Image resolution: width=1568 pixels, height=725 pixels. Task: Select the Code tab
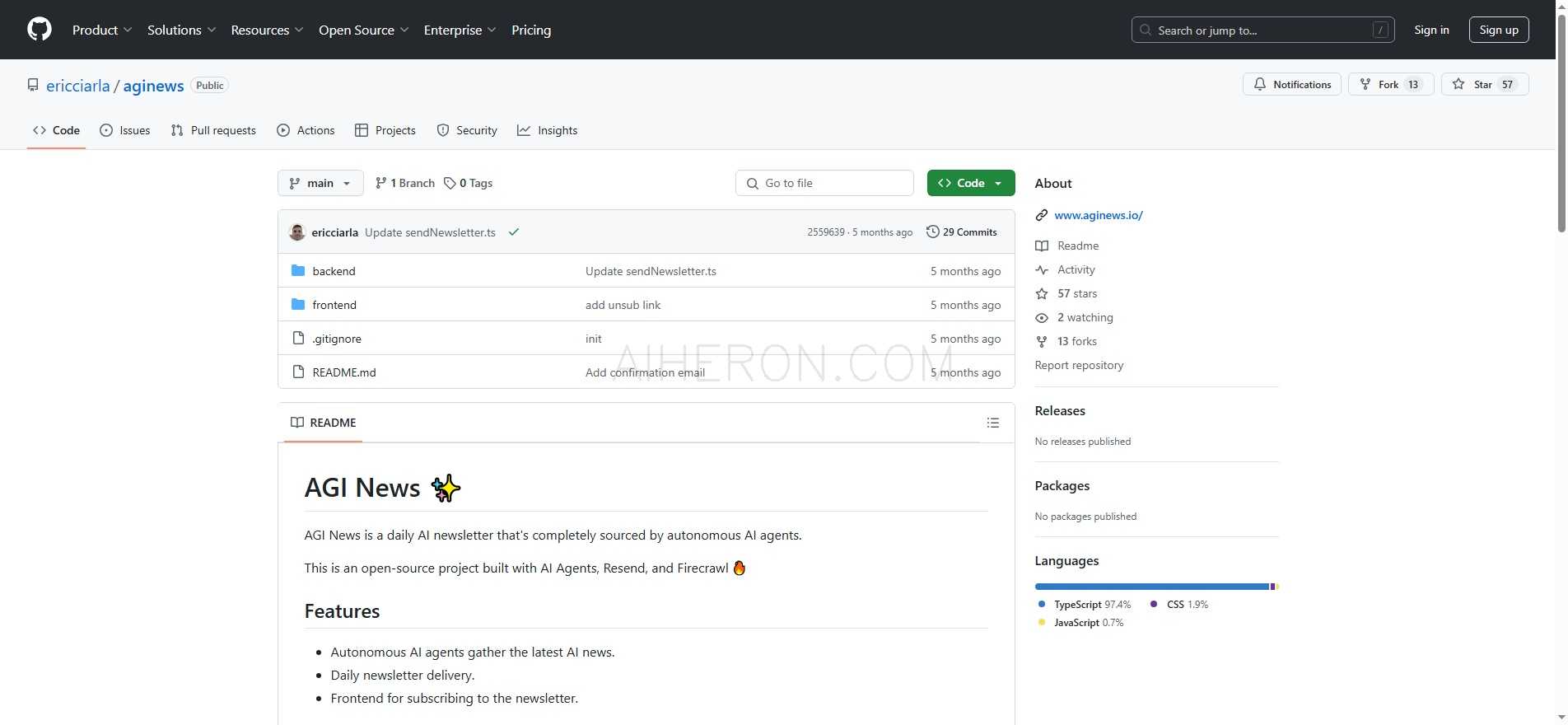56,130
